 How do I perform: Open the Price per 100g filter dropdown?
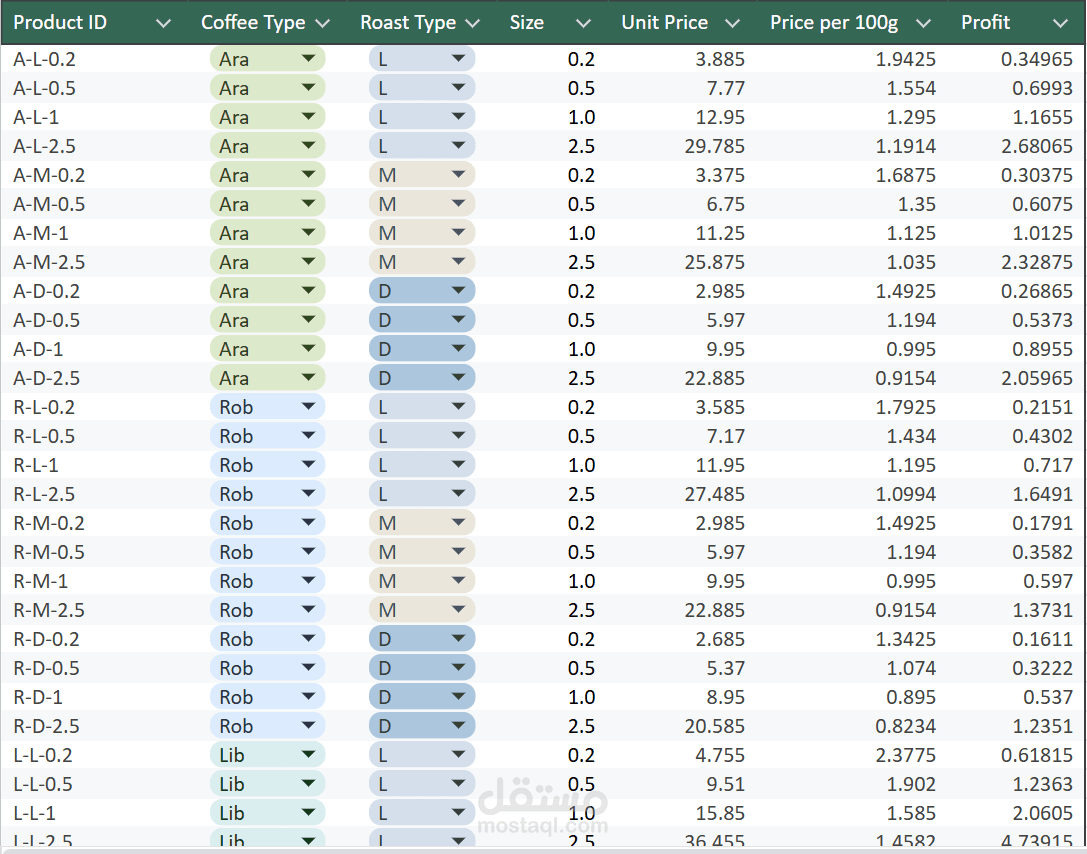click(x=923, y=23)
